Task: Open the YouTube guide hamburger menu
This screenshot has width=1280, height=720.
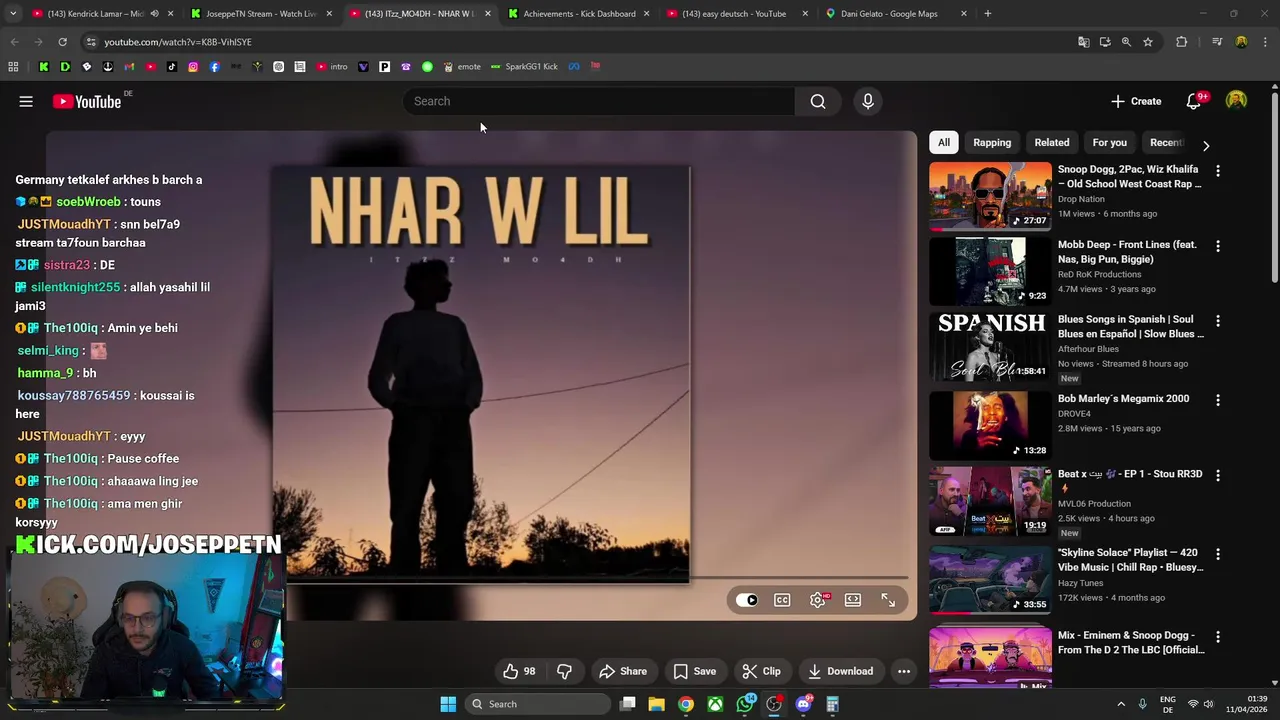Action: [x=26, y=101]
